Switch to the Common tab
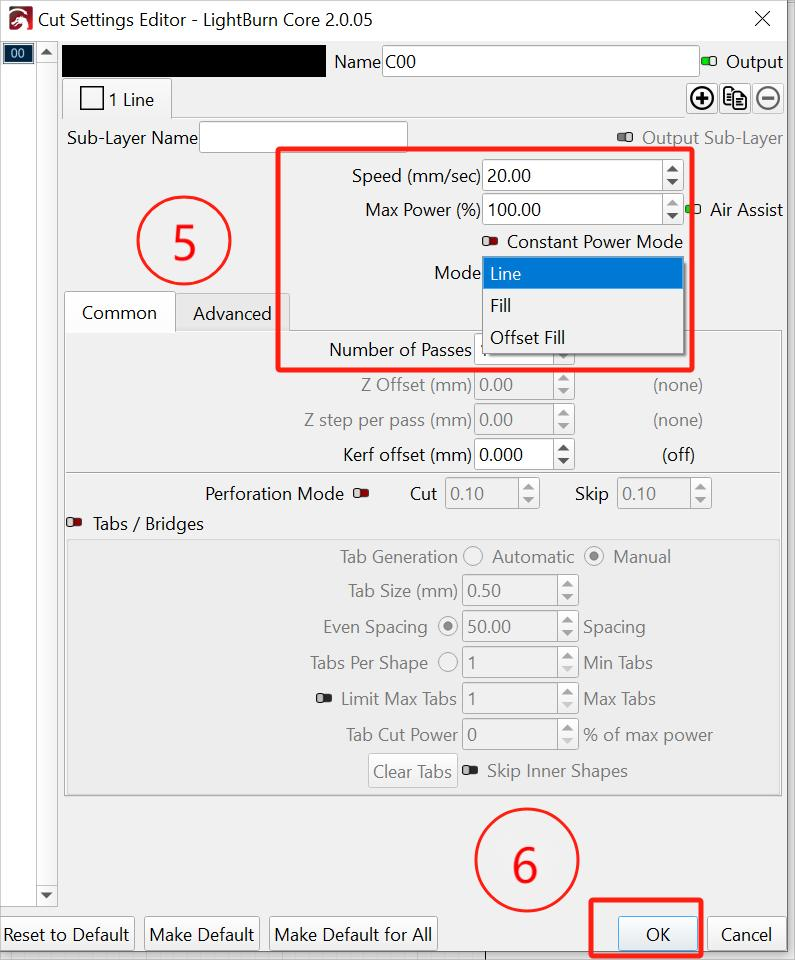 (119, 313)
